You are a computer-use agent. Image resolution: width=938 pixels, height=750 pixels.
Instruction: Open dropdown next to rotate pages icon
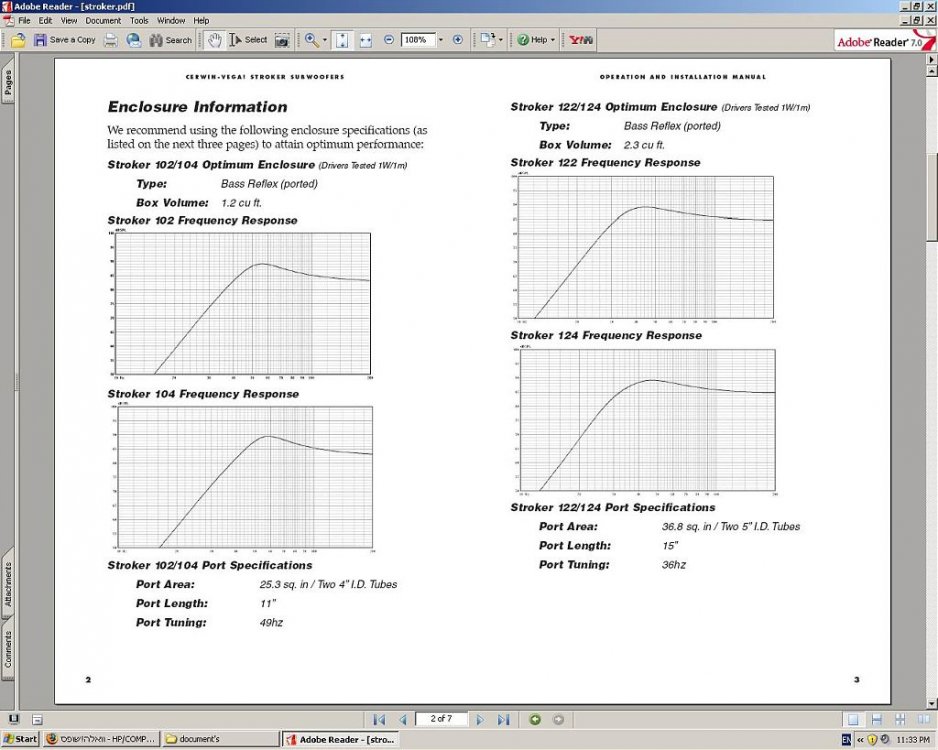pos(501,40)
